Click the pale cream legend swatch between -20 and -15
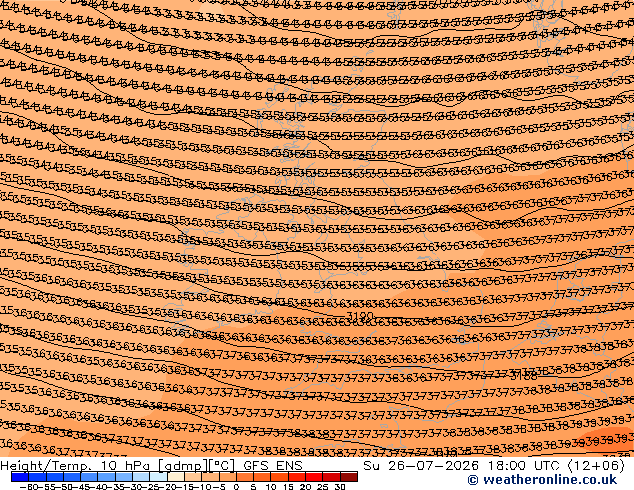Screen dimensions: 634x490 point(176,477)
